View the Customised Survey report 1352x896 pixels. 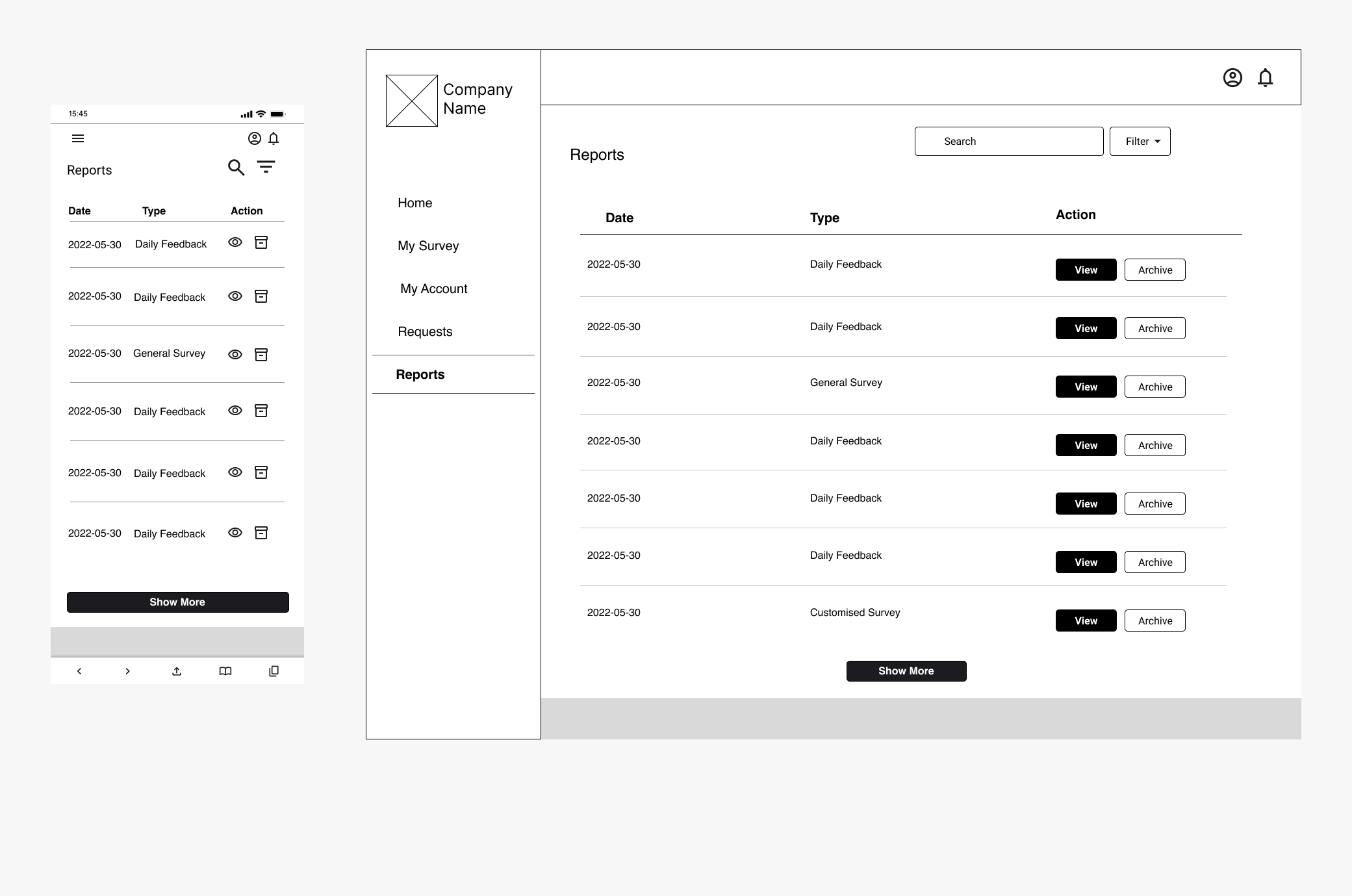point(1086,621)
